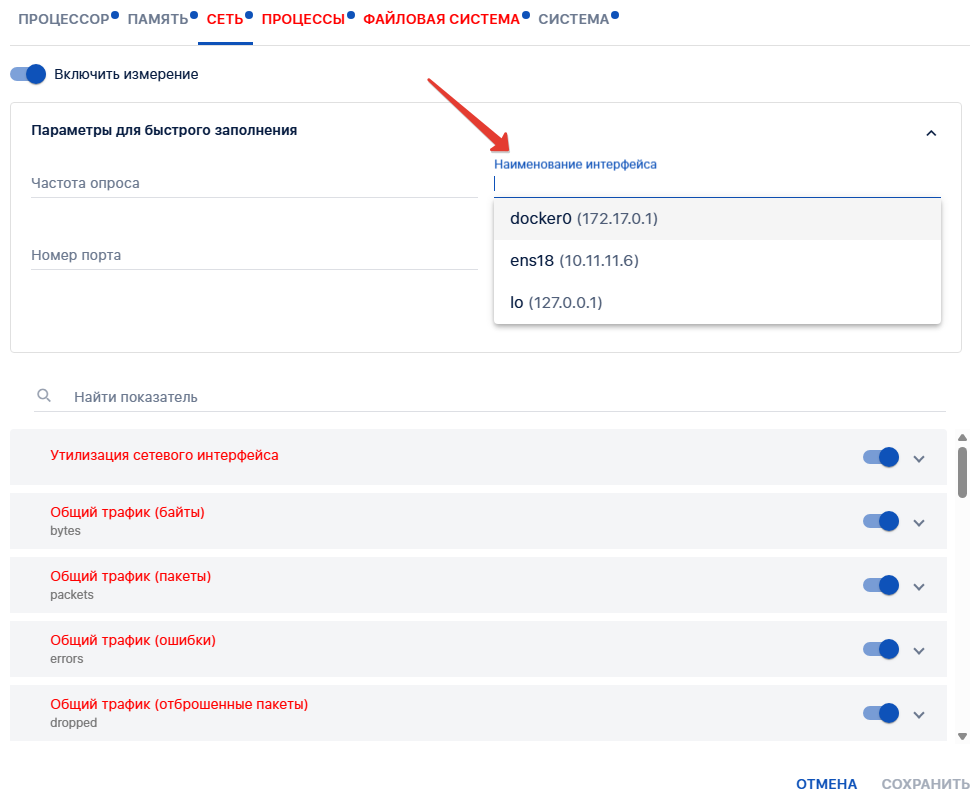Expand the Общий трафик (отброшенные пакеты) row
This screenshot has height=800, width=979.
[920, 714]
